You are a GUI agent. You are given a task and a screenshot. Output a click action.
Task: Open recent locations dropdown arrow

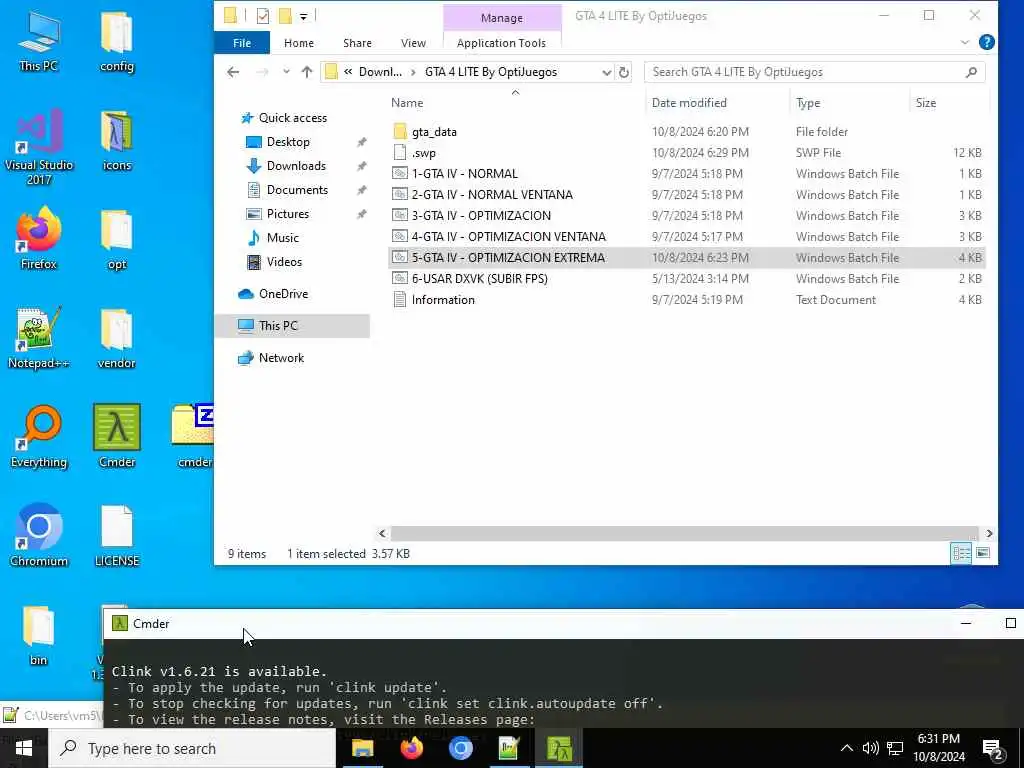click(286, 72)
